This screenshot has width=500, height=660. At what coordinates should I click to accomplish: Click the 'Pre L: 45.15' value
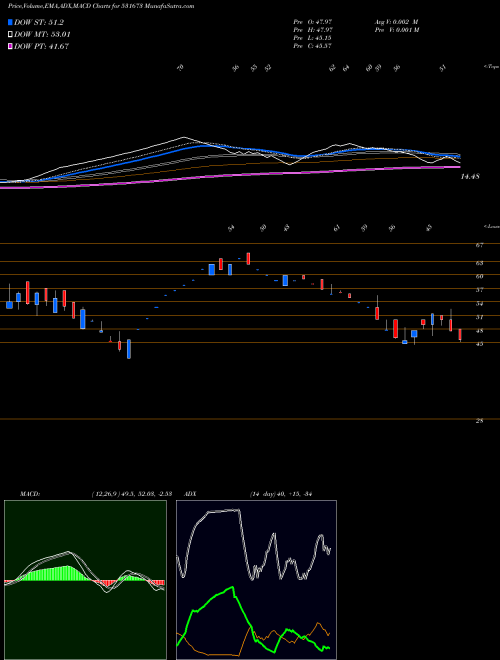[314, 37]
